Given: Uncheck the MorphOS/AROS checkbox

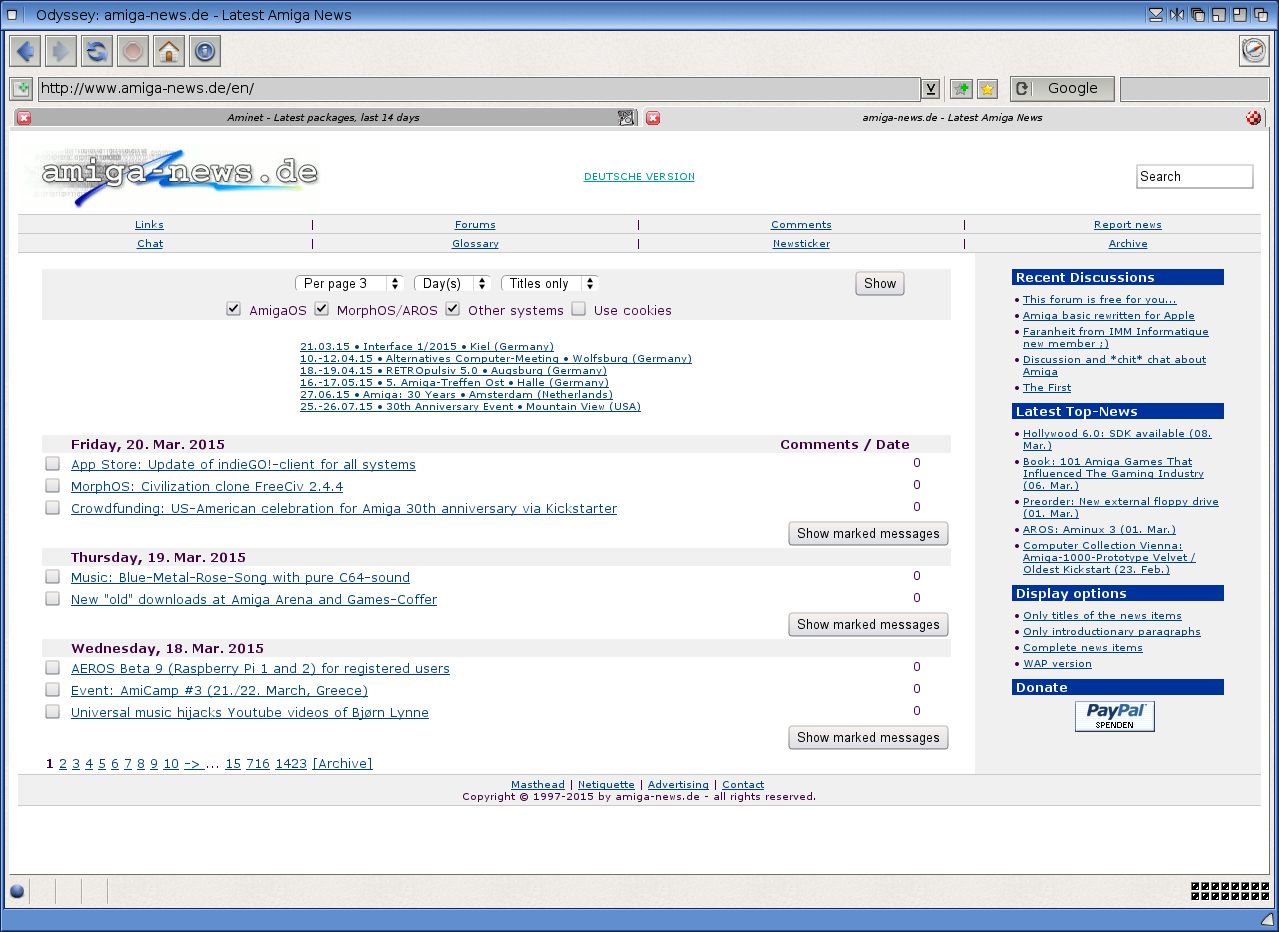Looking at the screenshot, I should (x=322, y=309).
